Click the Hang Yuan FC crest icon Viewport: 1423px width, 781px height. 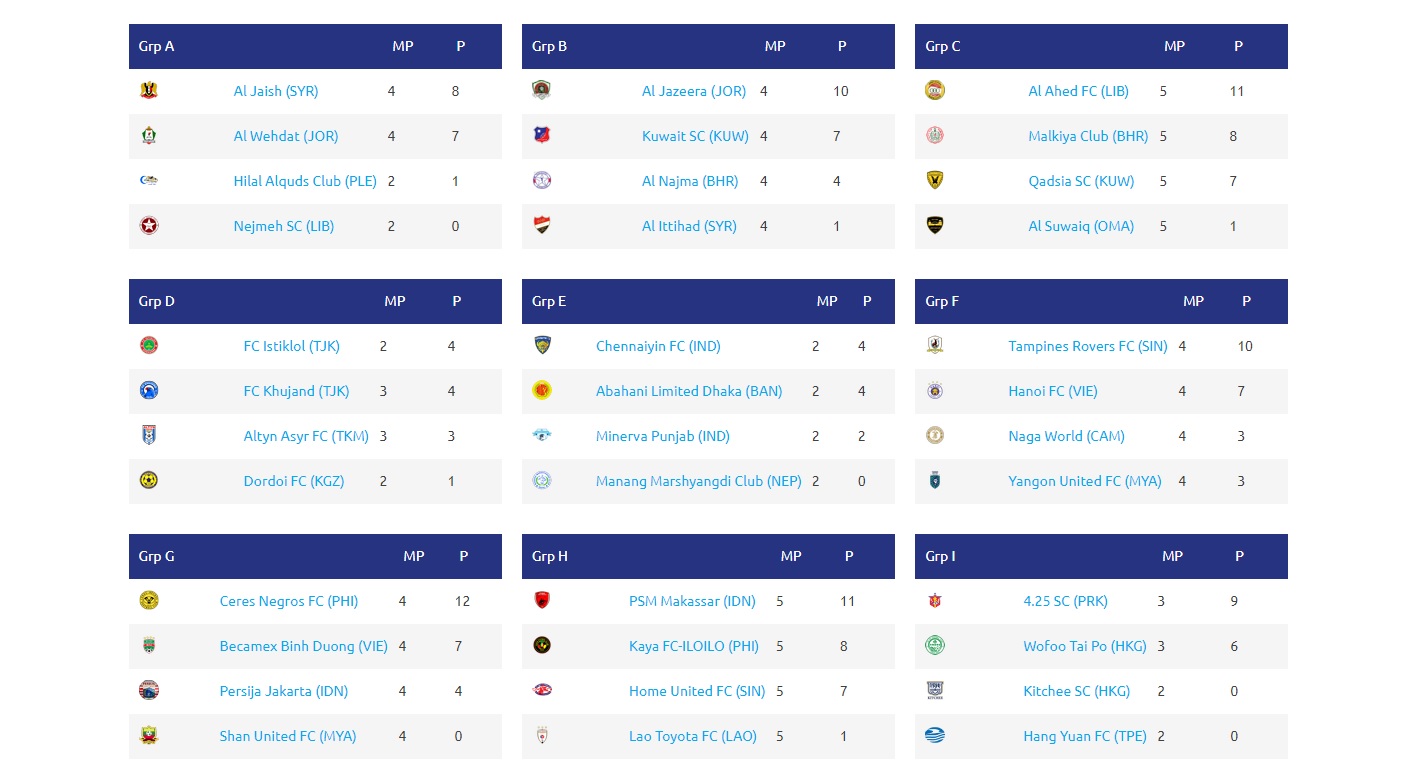935,736
